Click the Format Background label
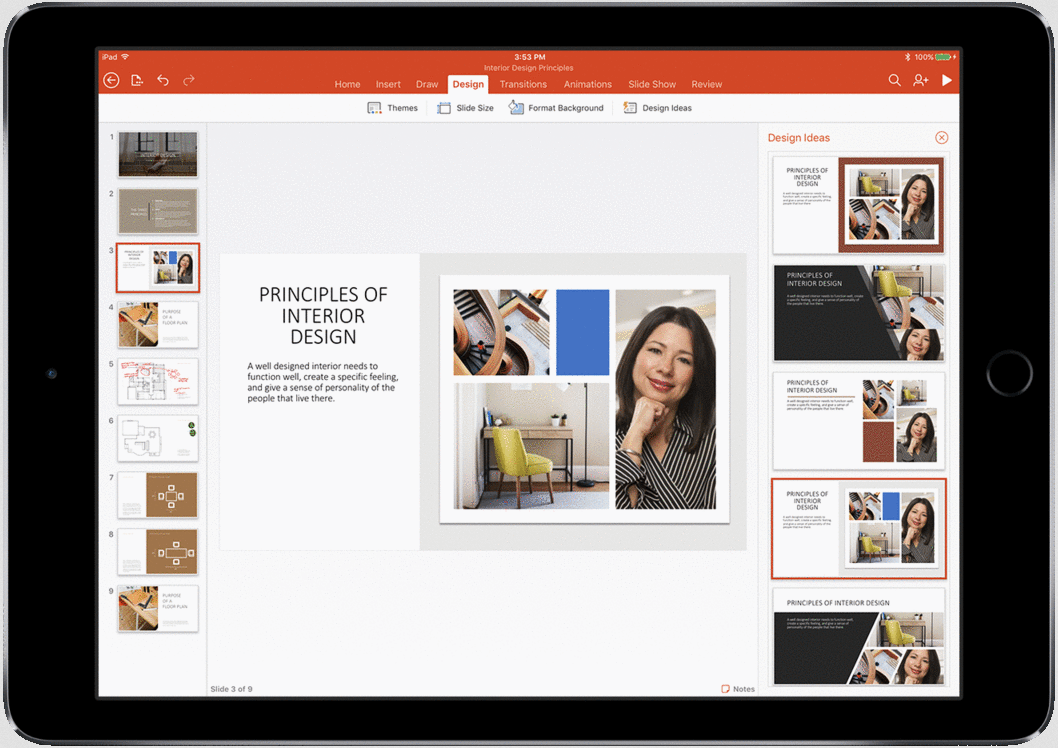1058x748 pixels. pyautogui.click(x=566, y=108)
